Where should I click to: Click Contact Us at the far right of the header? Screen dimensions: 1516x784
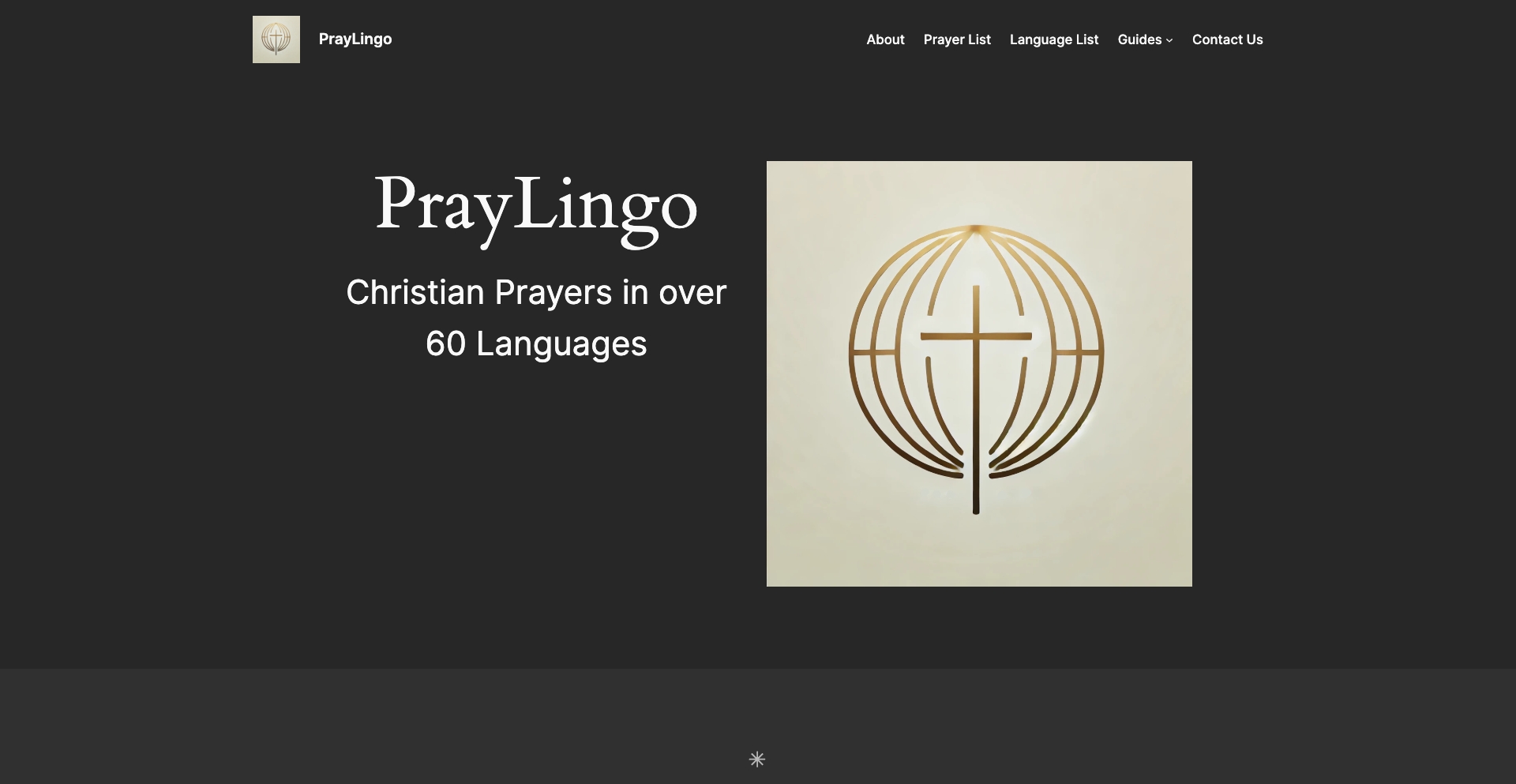click(1227, 39)
